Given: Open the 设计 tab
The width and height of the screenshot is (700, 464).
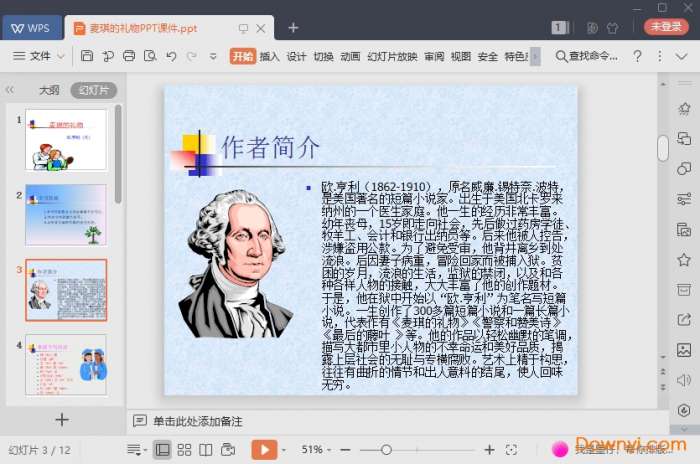Looking at the screenshot, I should [296, 56].
